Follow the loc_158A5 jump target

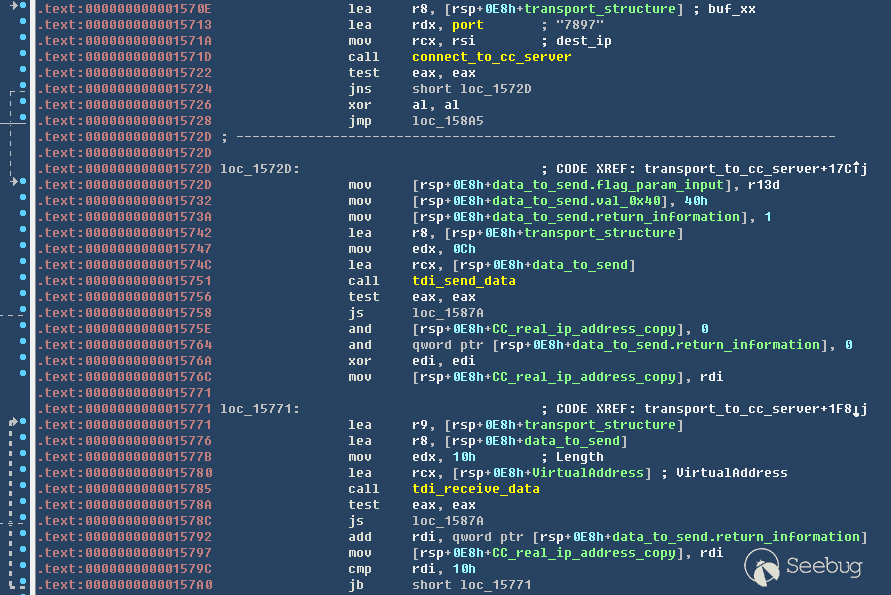pos(448,120)
